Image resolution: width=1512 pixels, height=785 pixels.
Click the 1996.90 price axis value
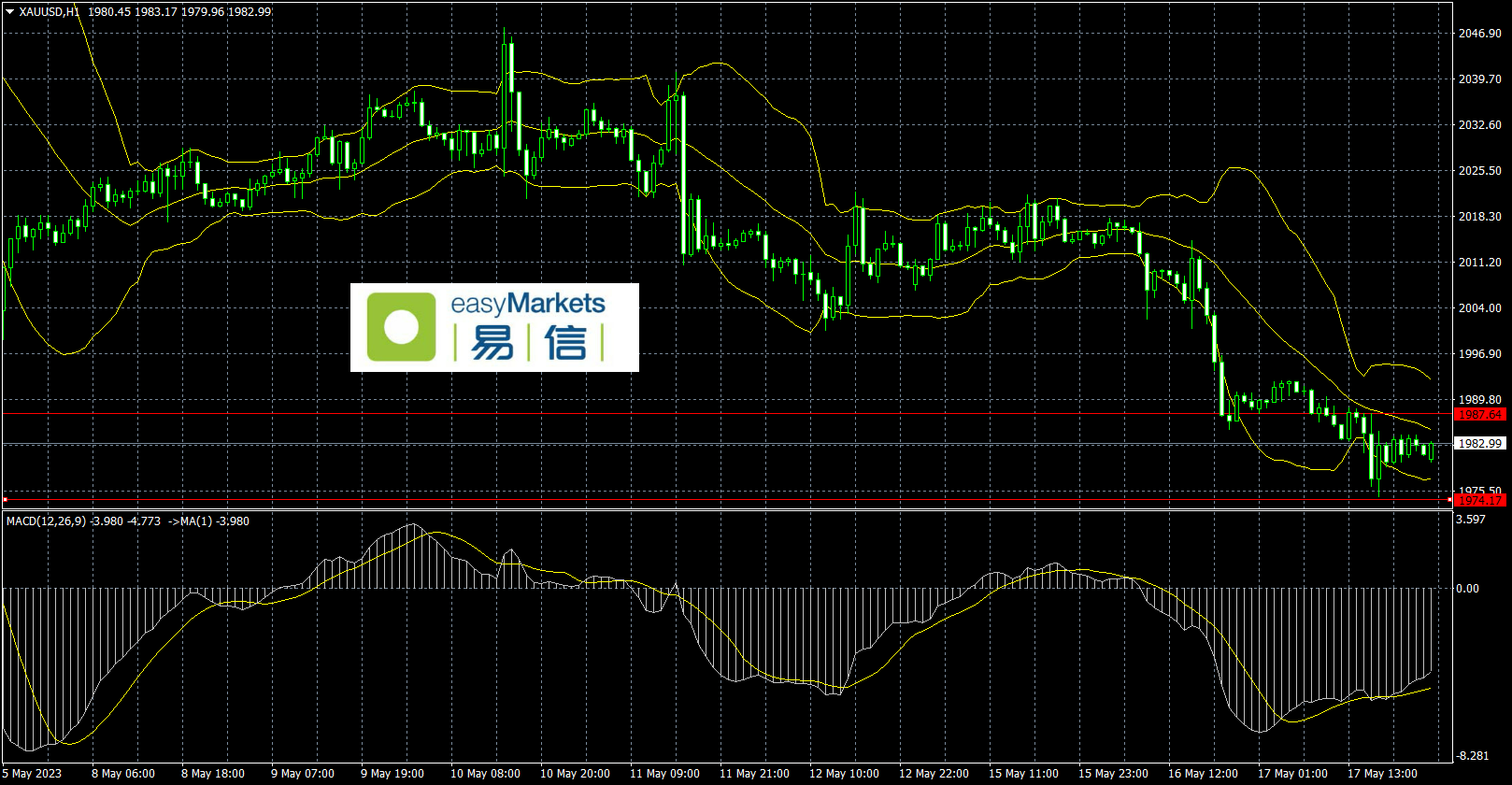[x=1480, y=354]
